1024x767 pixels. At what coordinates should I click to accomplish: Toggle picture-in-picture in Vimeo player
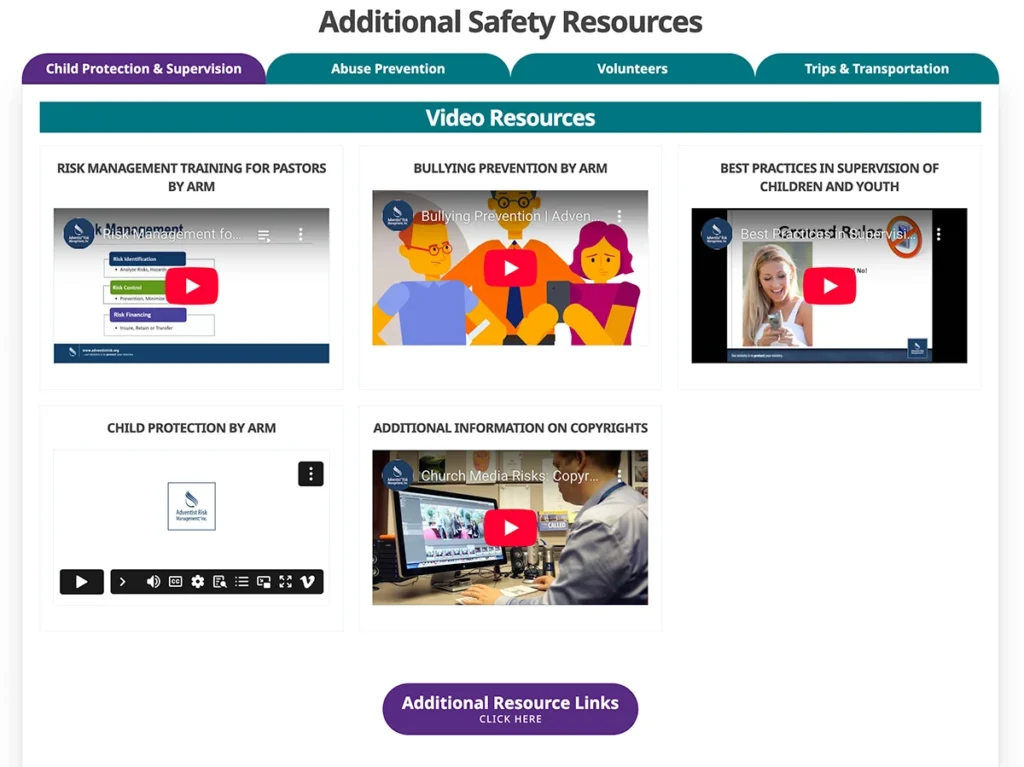click(x=263, y=582)
